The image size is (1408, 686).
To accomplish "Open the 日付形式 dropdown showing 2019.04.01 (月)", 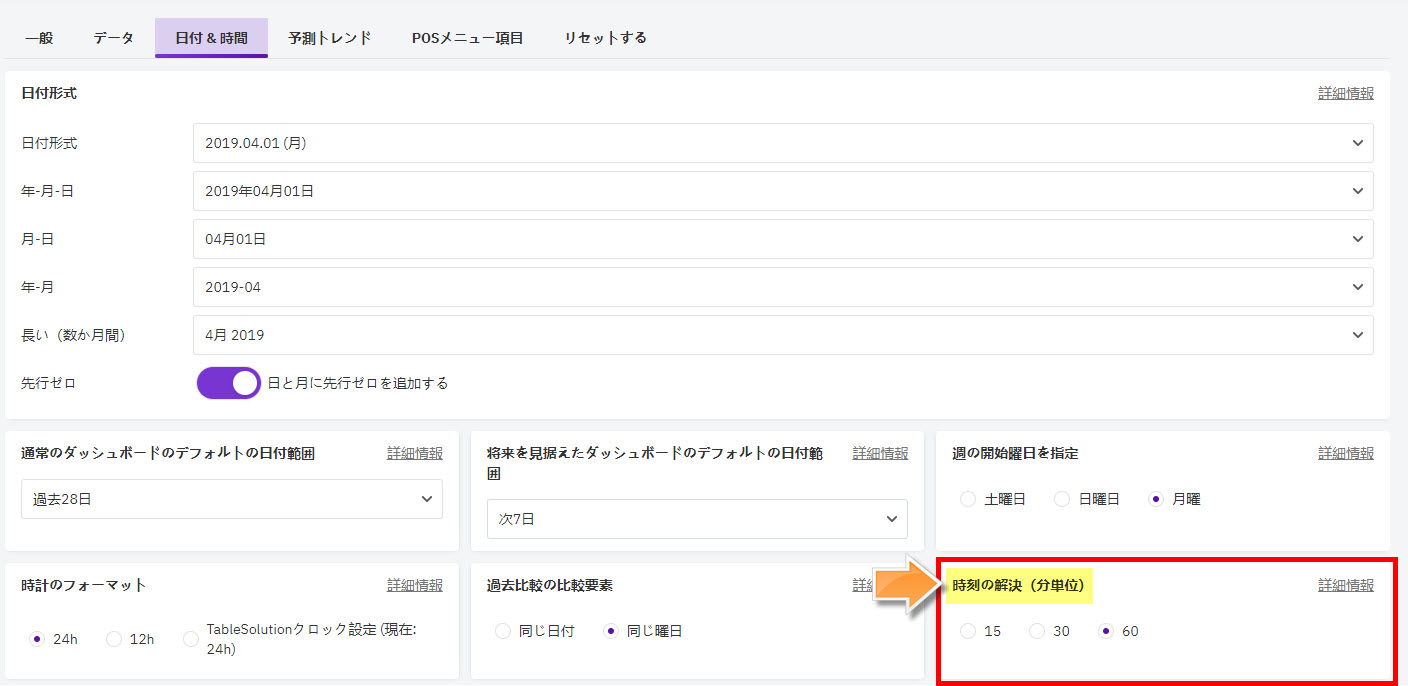I will pyautogui.click(x=783, y=143).
